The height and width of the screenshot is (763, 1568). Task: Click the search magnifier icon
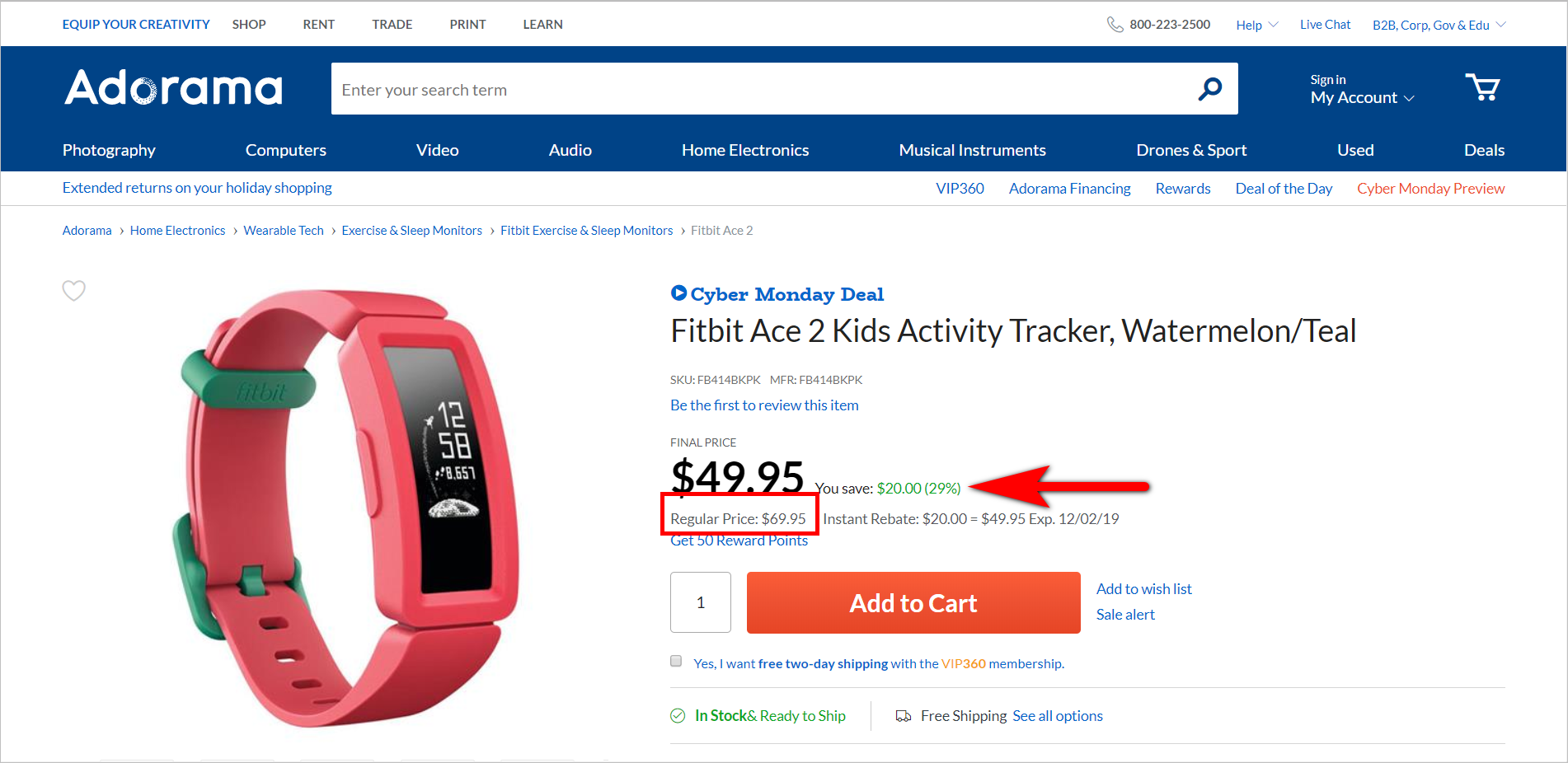[1209, 88]
